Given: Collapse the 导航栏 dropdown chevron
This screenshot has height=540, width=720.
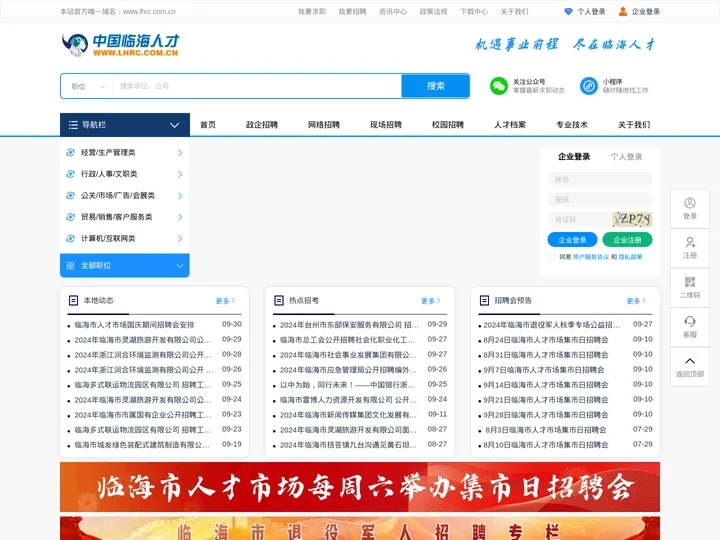Looking at the screenshot, I should pyautogui.click(x=174, y=125).
